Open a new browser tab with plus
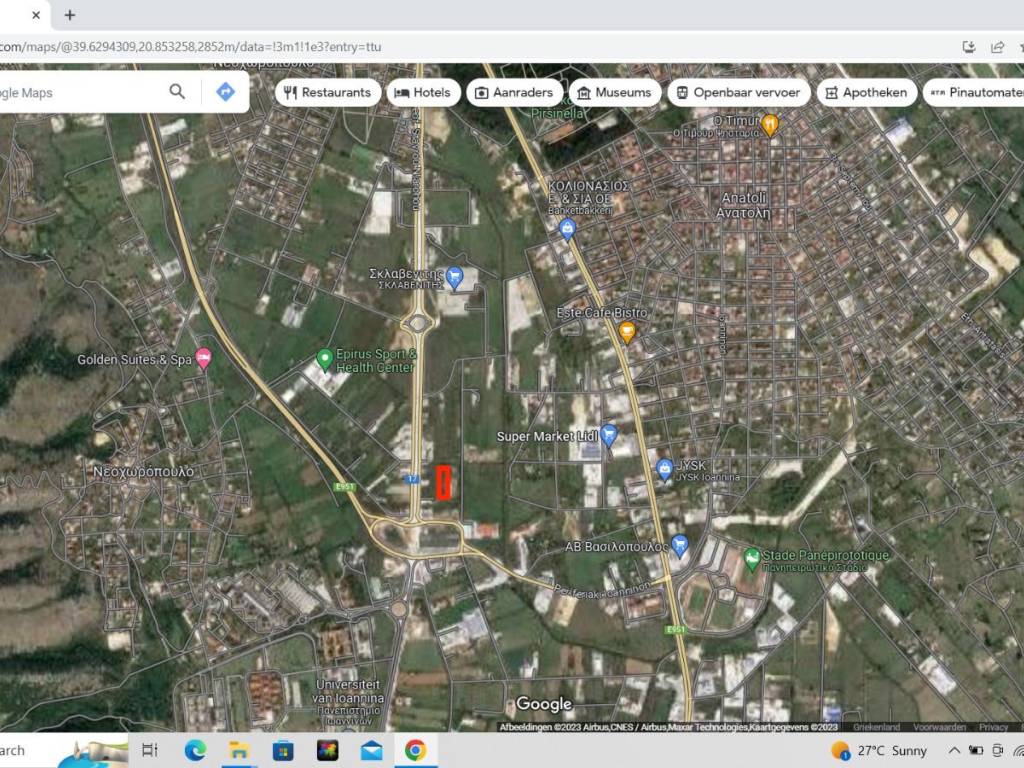The image size is (1024, 768). [69, 15]
